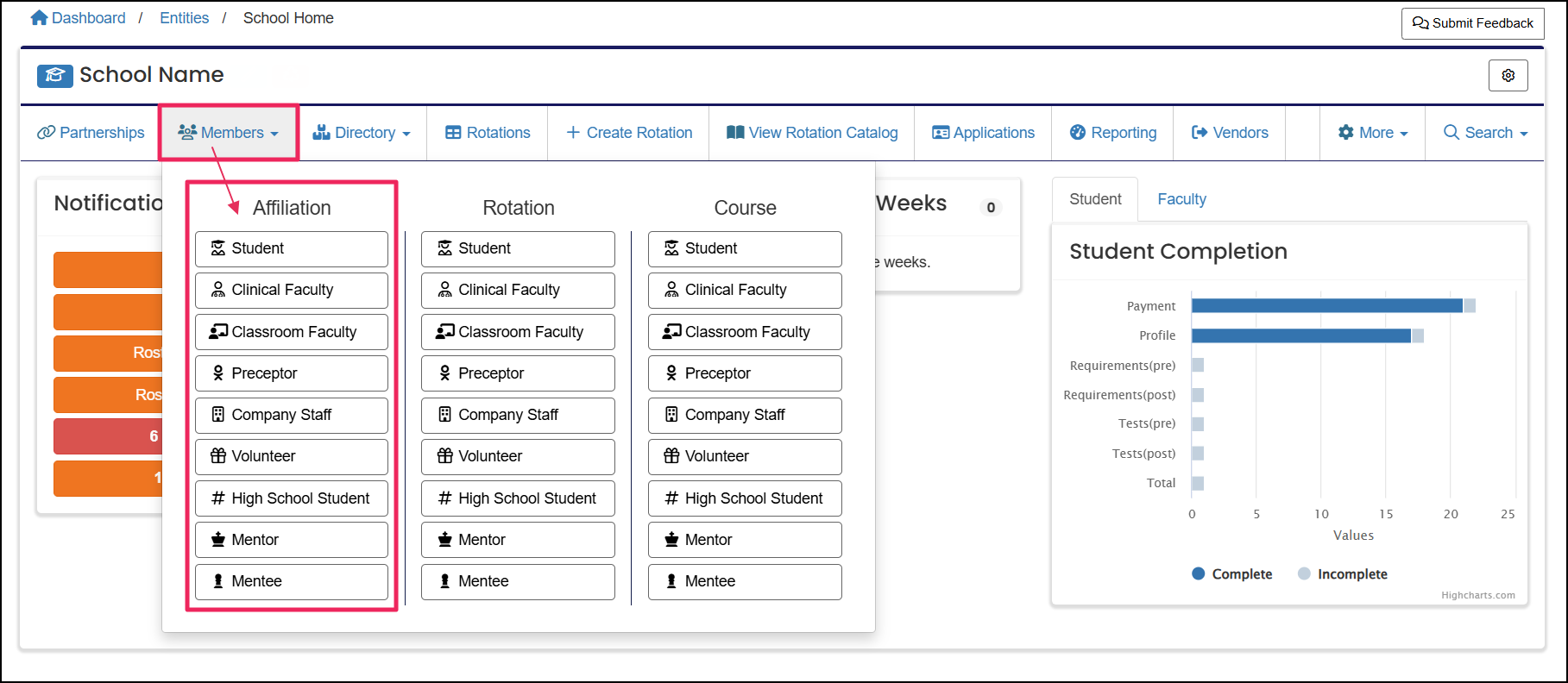The image size is (1568, 683).
Task: Click the Rotation Mentor chess king icon
Action: pos(445,540)
